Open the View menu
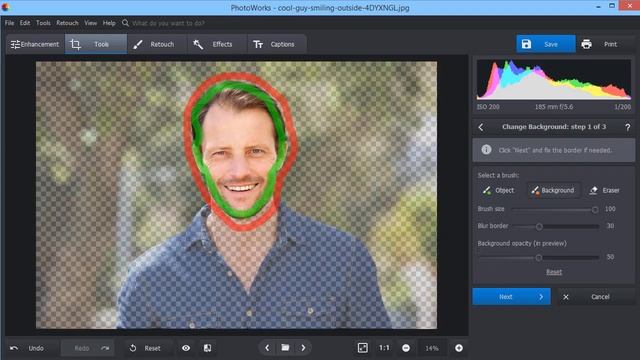 (91, 23)
